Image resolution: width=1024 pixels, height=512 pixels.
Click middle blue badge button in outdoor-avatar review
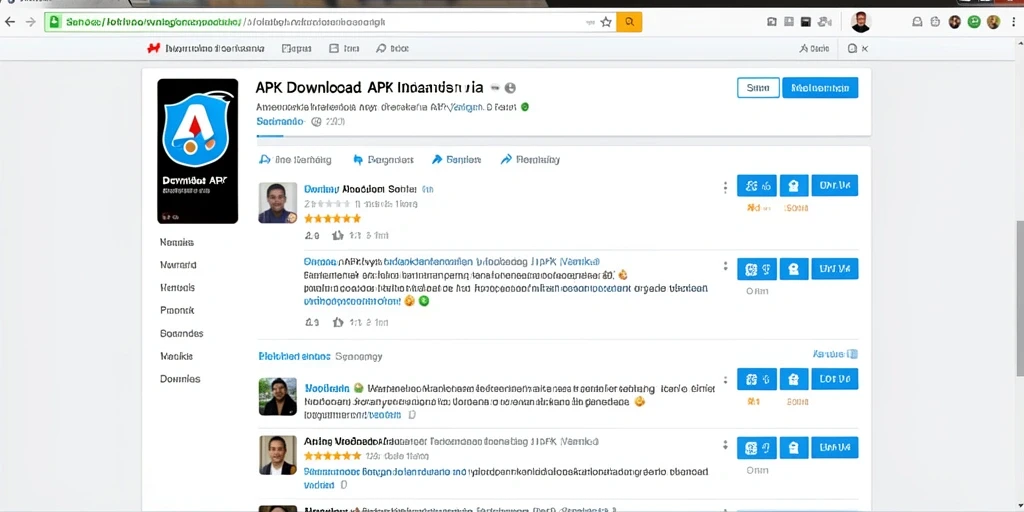coord(793,379)
